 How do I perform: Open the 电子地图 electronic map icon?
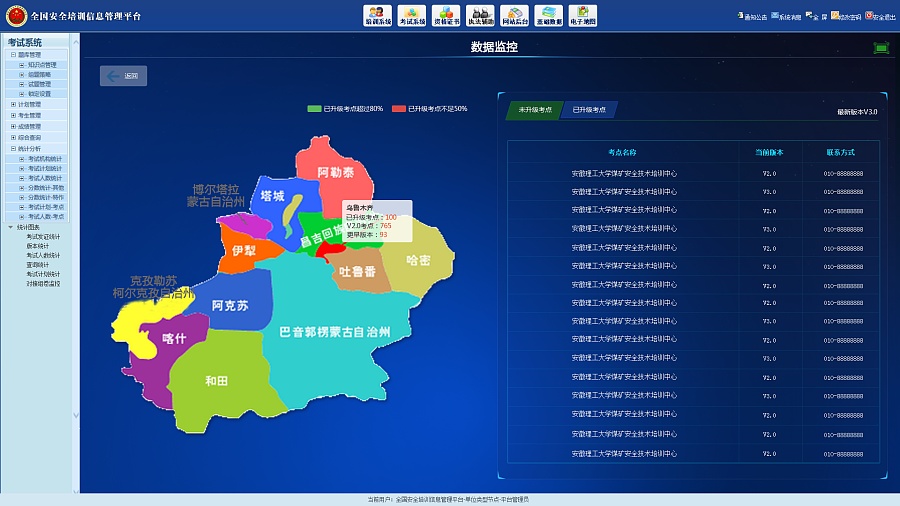[x=583, y=15]
